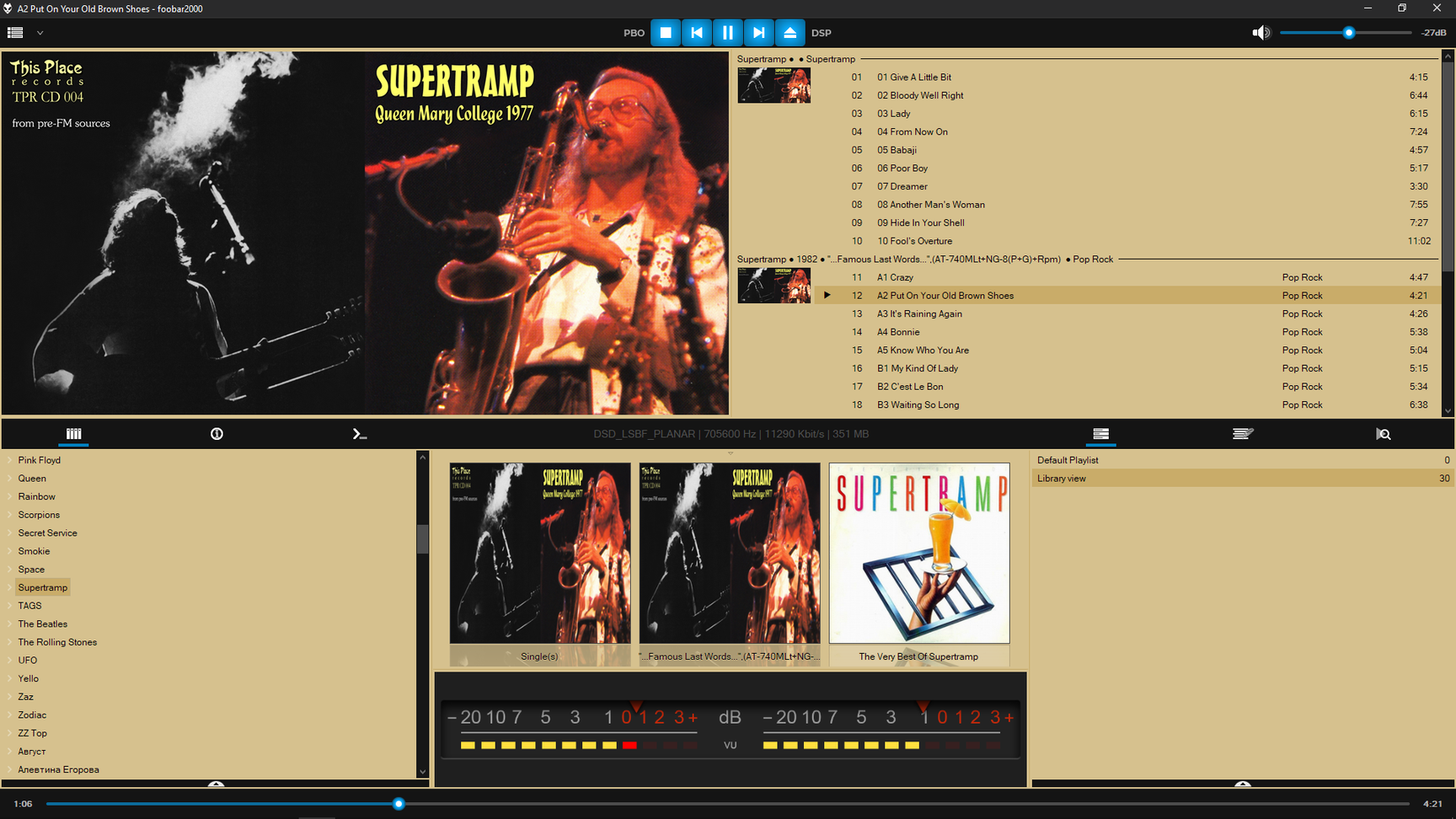The height and width of the screenshot is (819, 1456).
Task: Skip to the next track
Action: 759,33
